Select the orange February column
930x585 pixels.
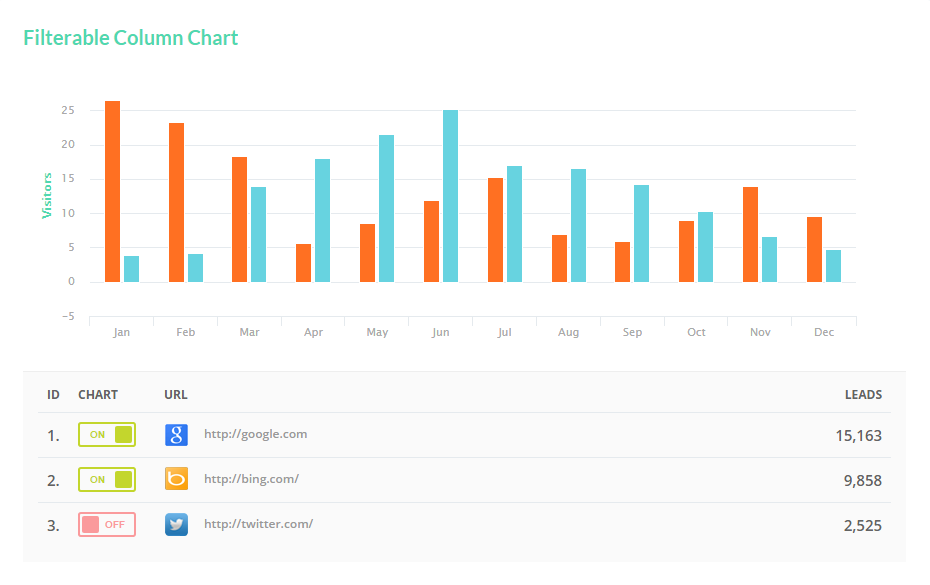point(176,202)
